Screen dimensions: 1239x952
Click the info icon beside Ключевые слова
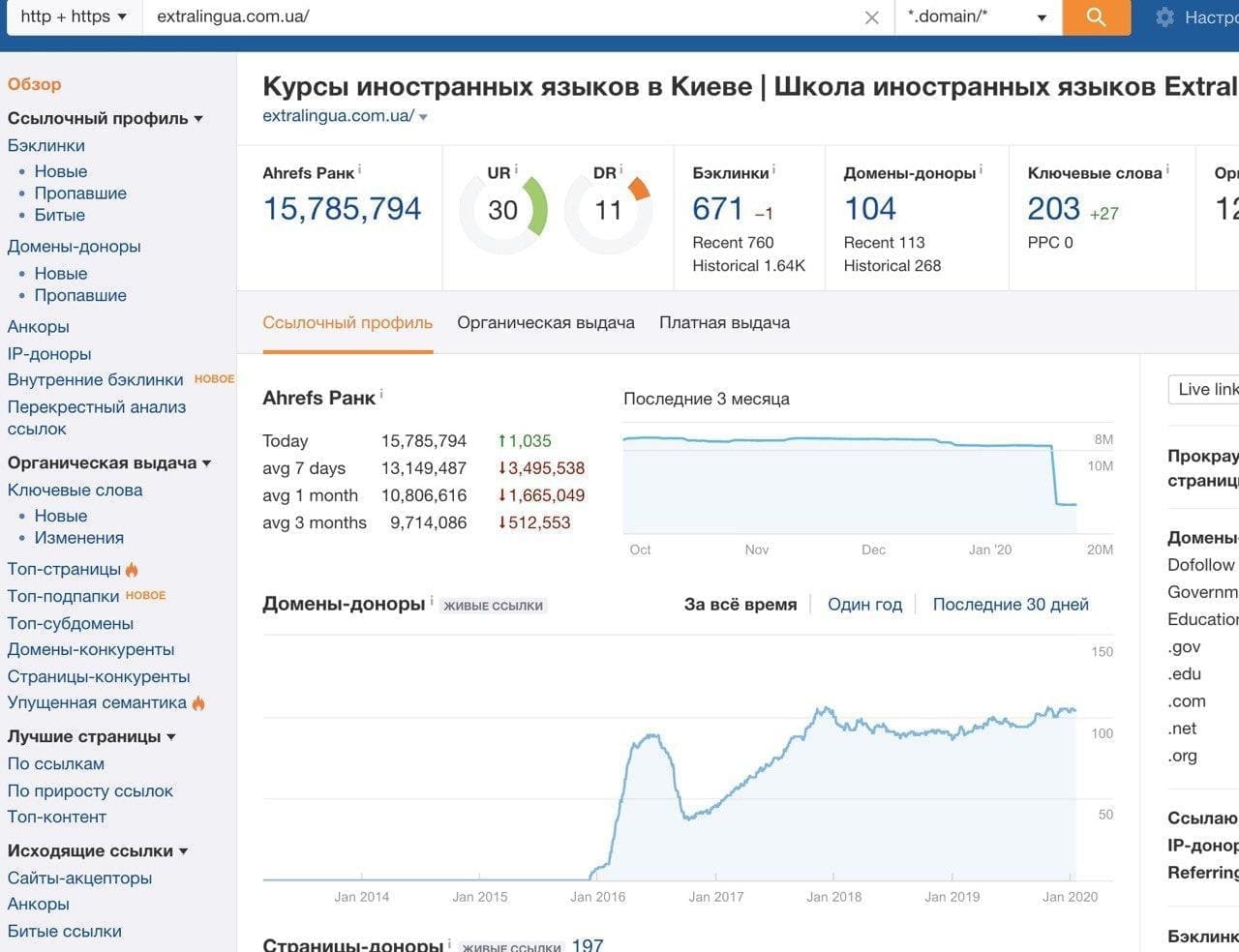[x=1168, y=167]
